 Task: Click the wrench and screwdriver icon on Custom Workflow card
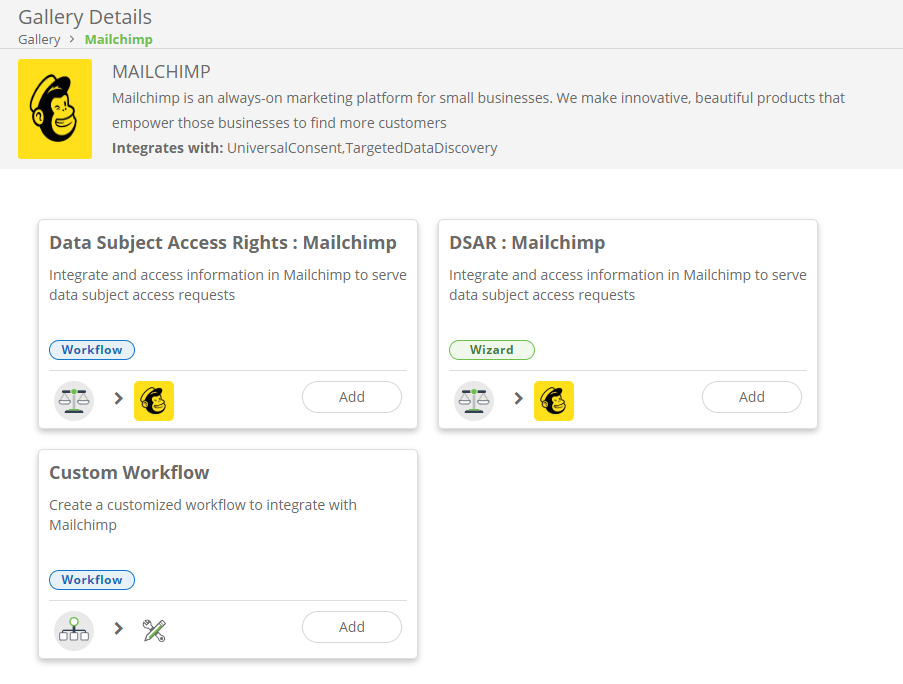pyautogui.click(x=153, y=629)
